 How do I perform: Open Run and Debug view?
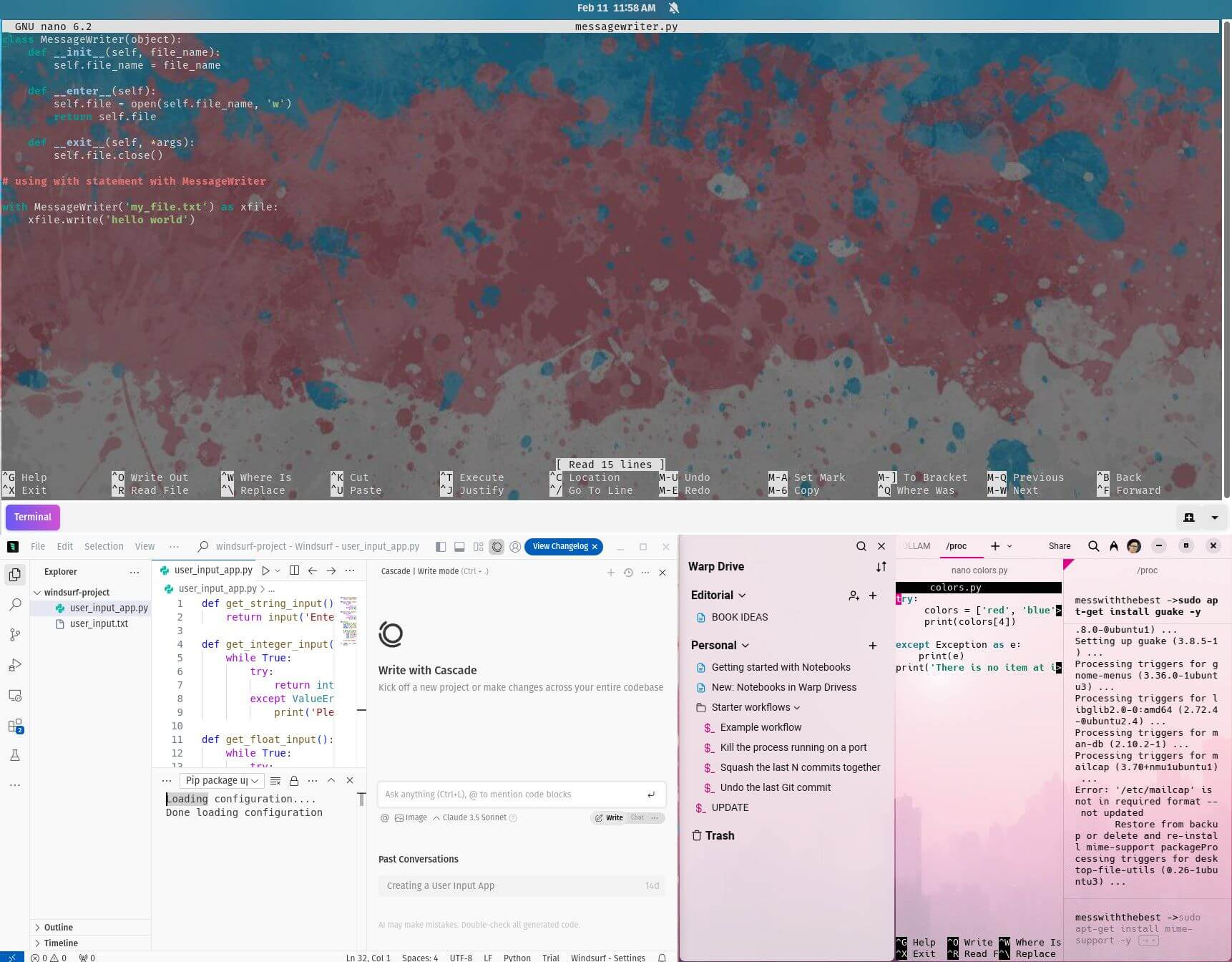click(15, 666)
